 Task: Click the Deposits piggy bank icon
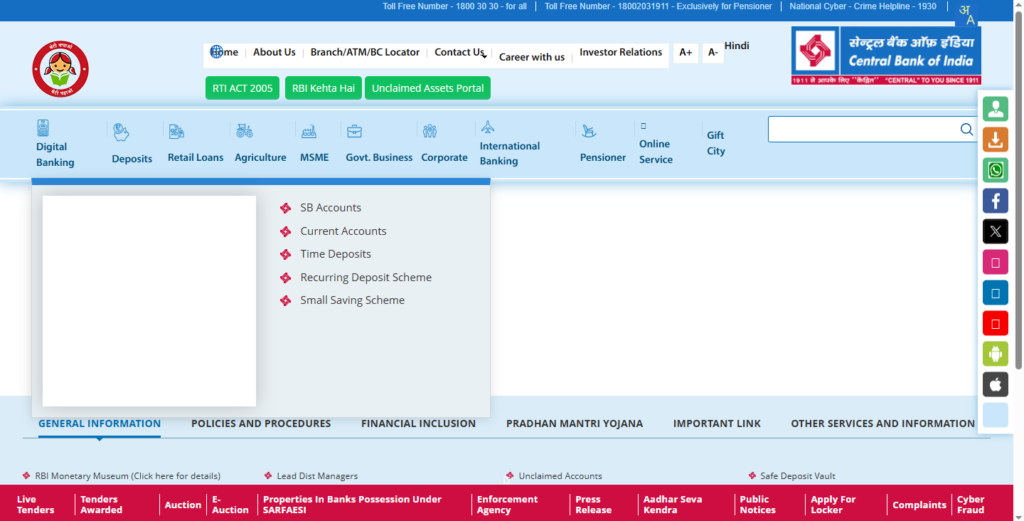tap(121, 132)
